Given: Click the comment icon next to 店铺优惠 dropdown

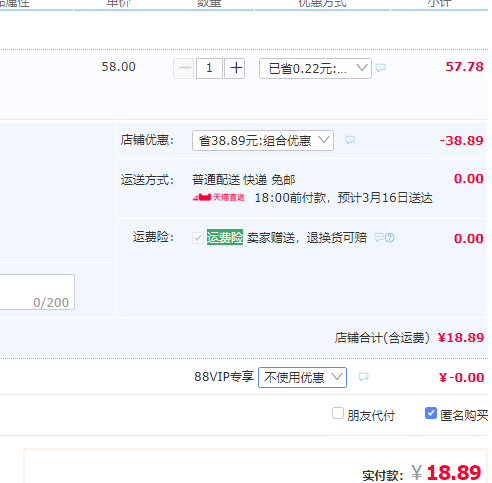Looking at the screenshot, I should 350,140.
